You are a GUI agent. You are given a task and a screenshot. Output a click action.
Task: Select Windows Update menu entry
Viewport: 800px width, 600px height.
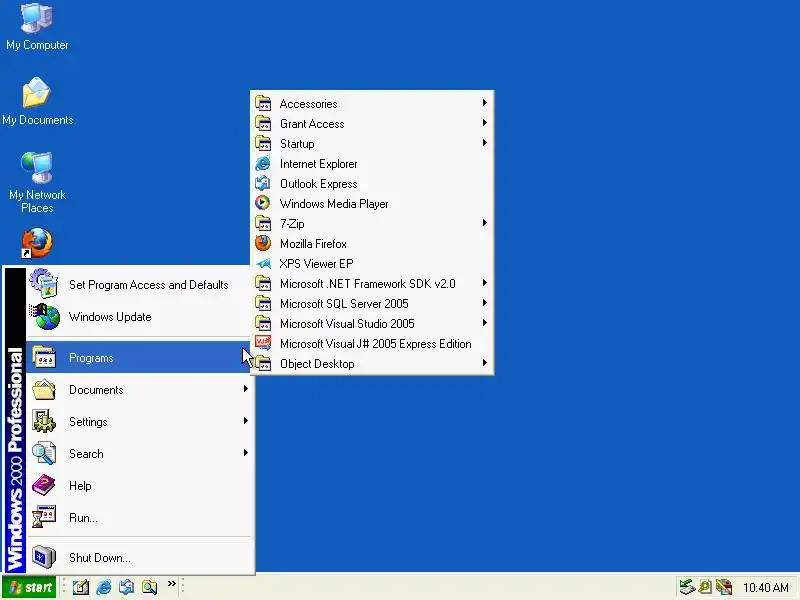pyautogui.click(x=139, y=317)
